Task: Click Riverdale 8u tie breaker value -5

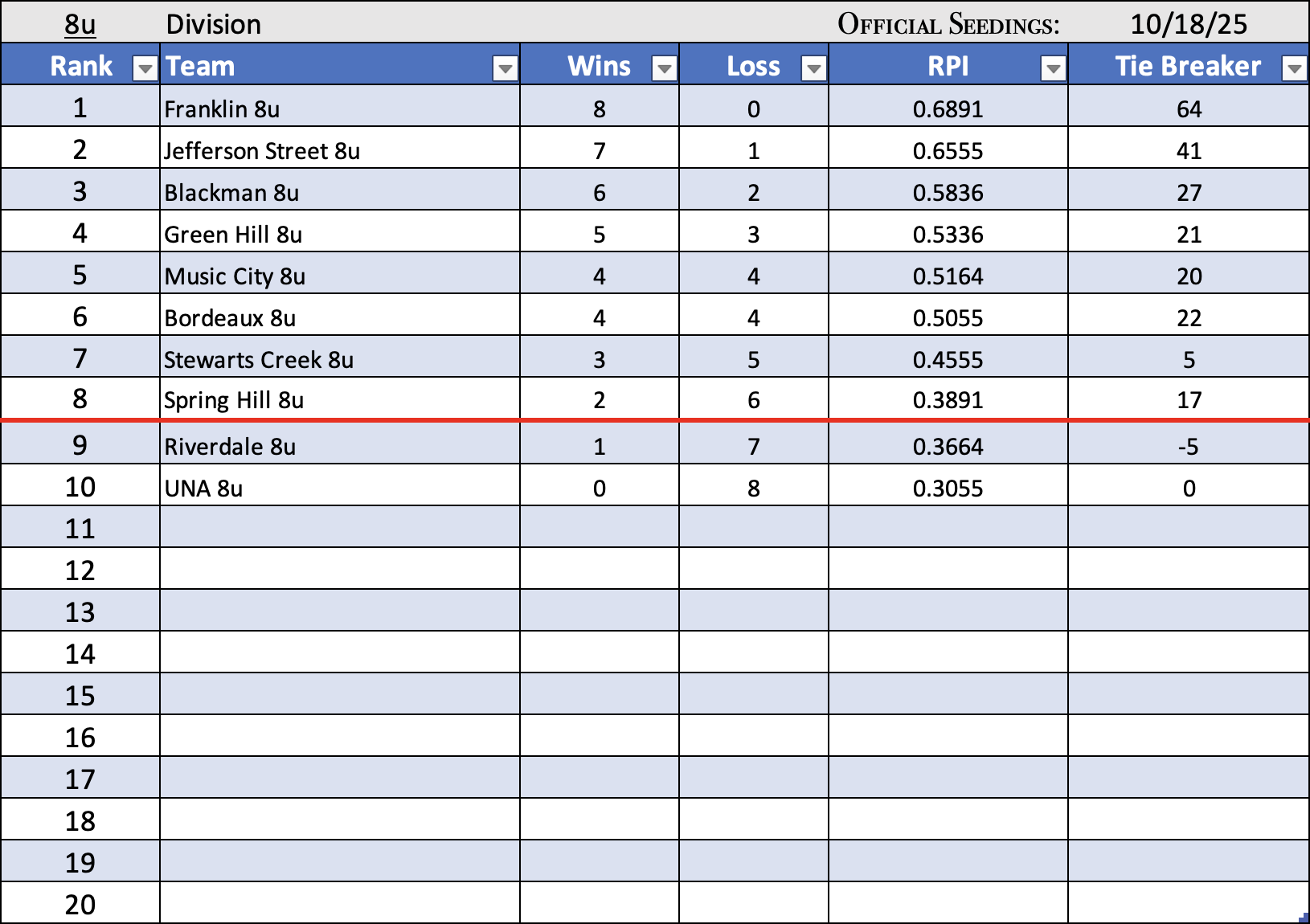Action: click(x=1189, y=447)
